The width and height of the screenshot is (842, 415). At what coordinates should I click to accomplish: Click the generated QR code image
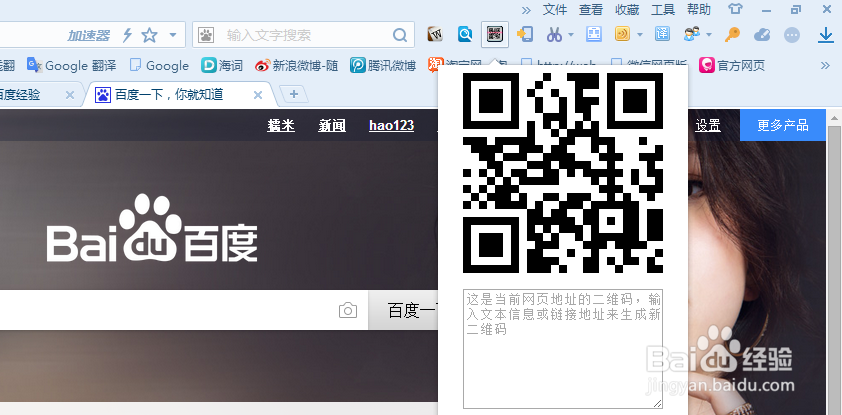coord(563,173)
